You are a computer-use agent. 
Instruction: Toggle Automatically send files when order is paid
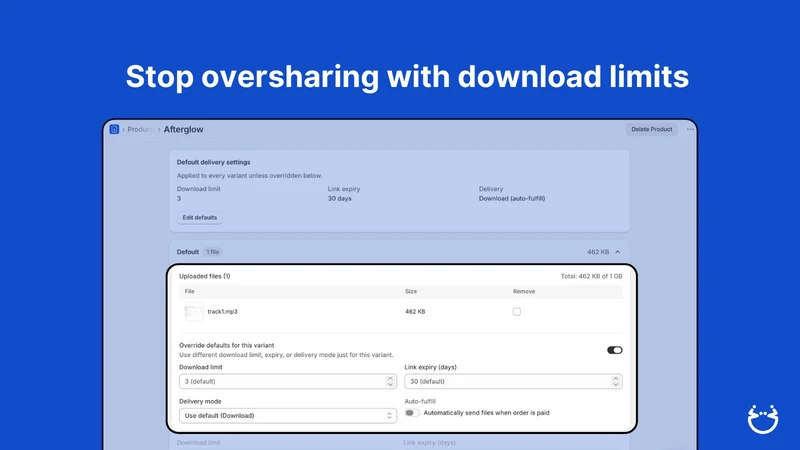[412, 413]
